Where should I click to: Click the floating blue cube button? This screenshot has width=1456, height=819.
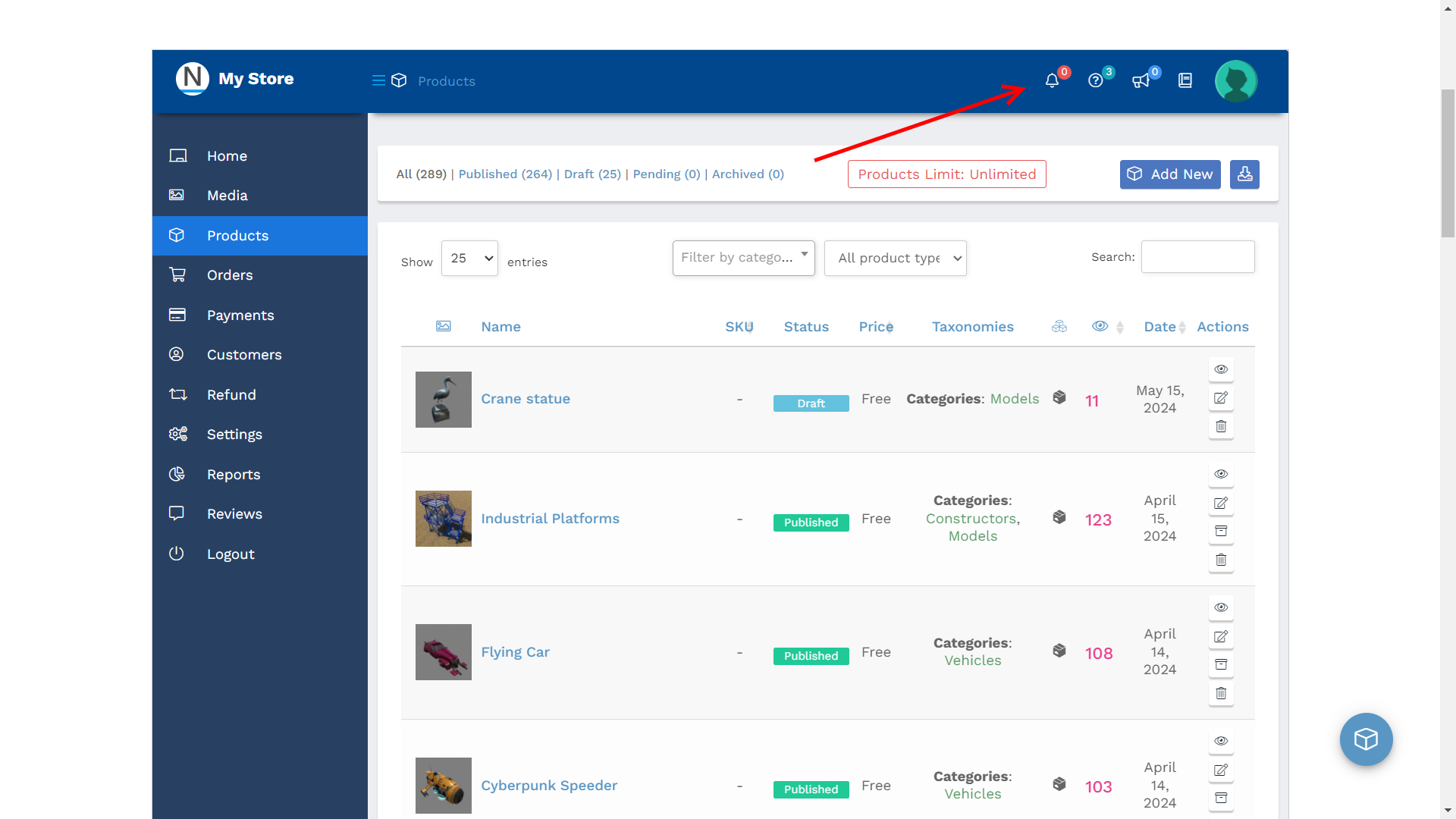(1366, 739)
